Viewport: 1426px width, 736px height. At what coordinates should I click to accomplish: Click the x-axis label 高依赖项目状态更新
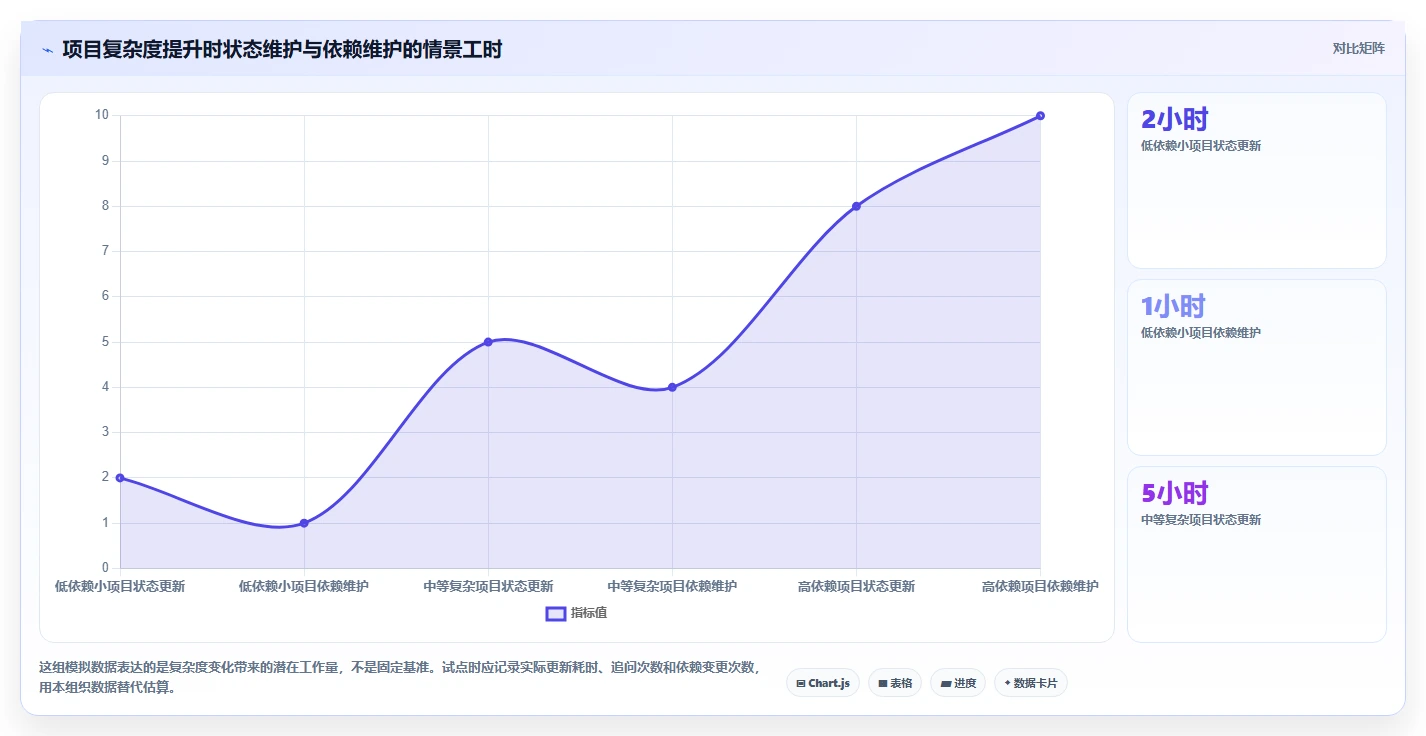click(856, 587)
